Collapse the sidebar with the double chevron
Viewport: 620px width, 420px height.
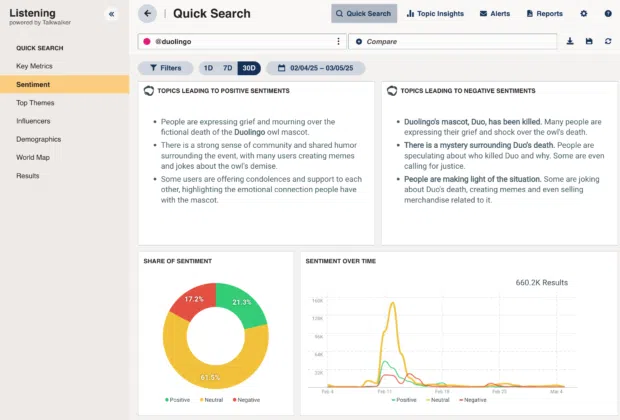pos(112,14)
